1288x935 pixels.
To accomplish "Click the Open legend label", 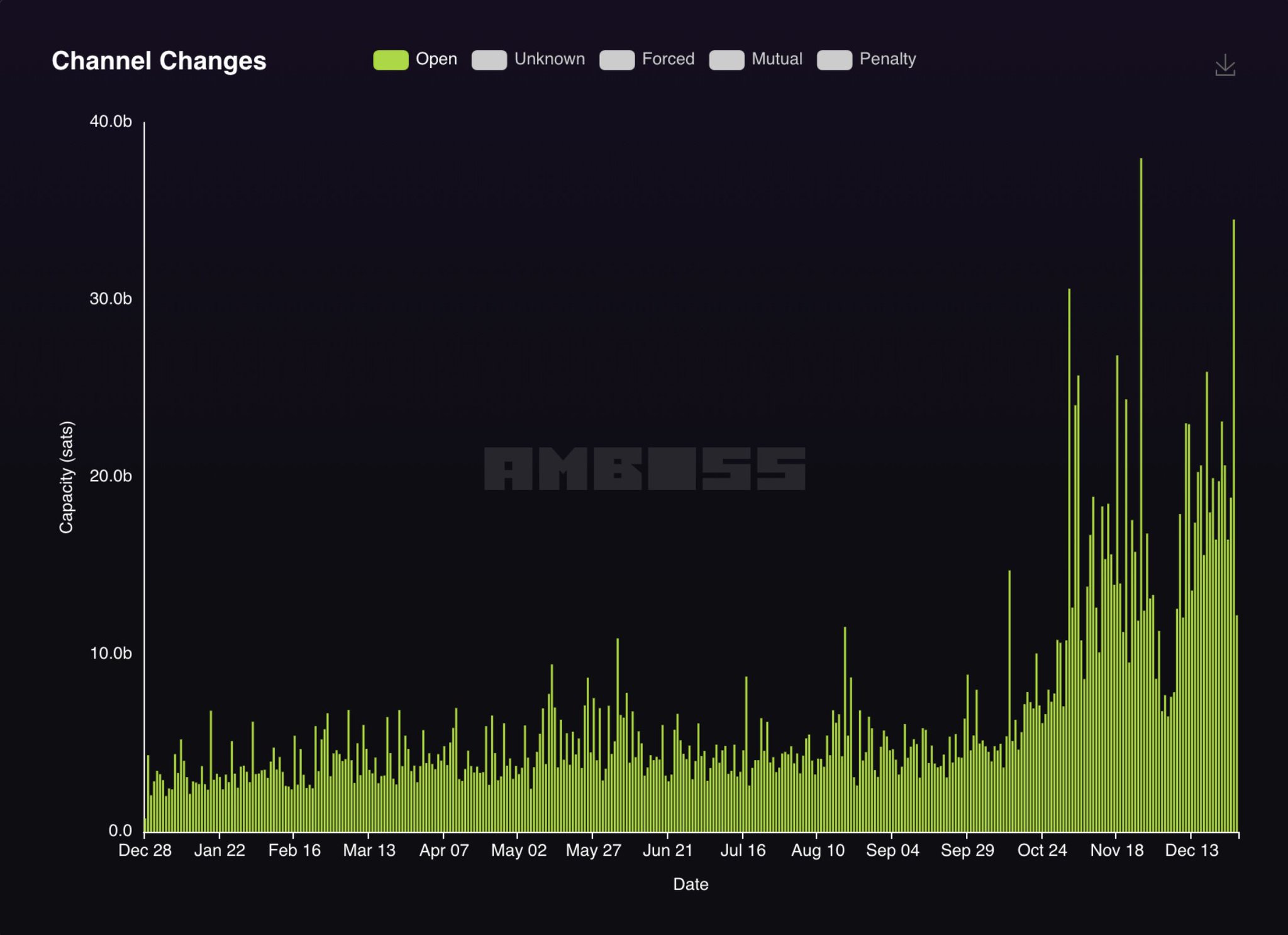I will (436, 59).
